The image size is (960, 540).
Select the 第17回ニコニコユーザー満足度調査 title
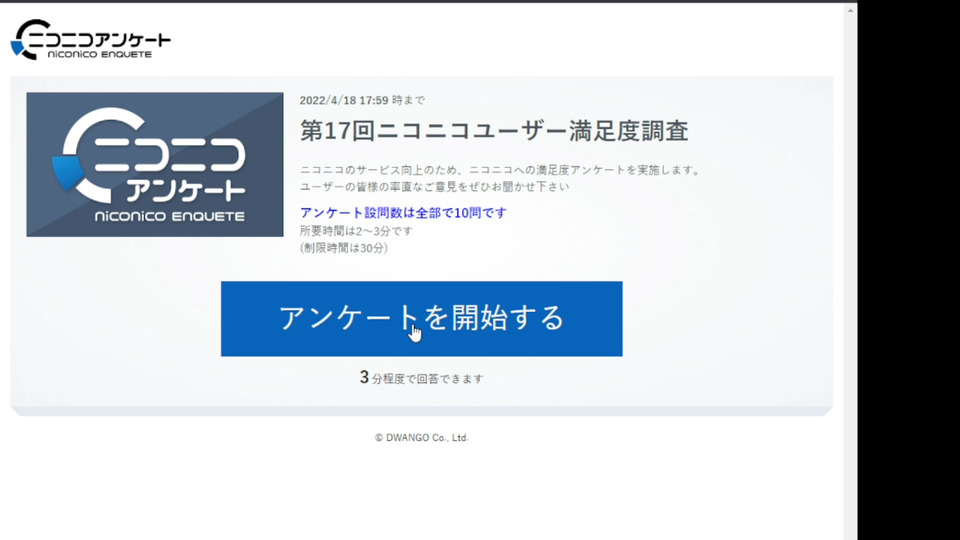[494, 131]
